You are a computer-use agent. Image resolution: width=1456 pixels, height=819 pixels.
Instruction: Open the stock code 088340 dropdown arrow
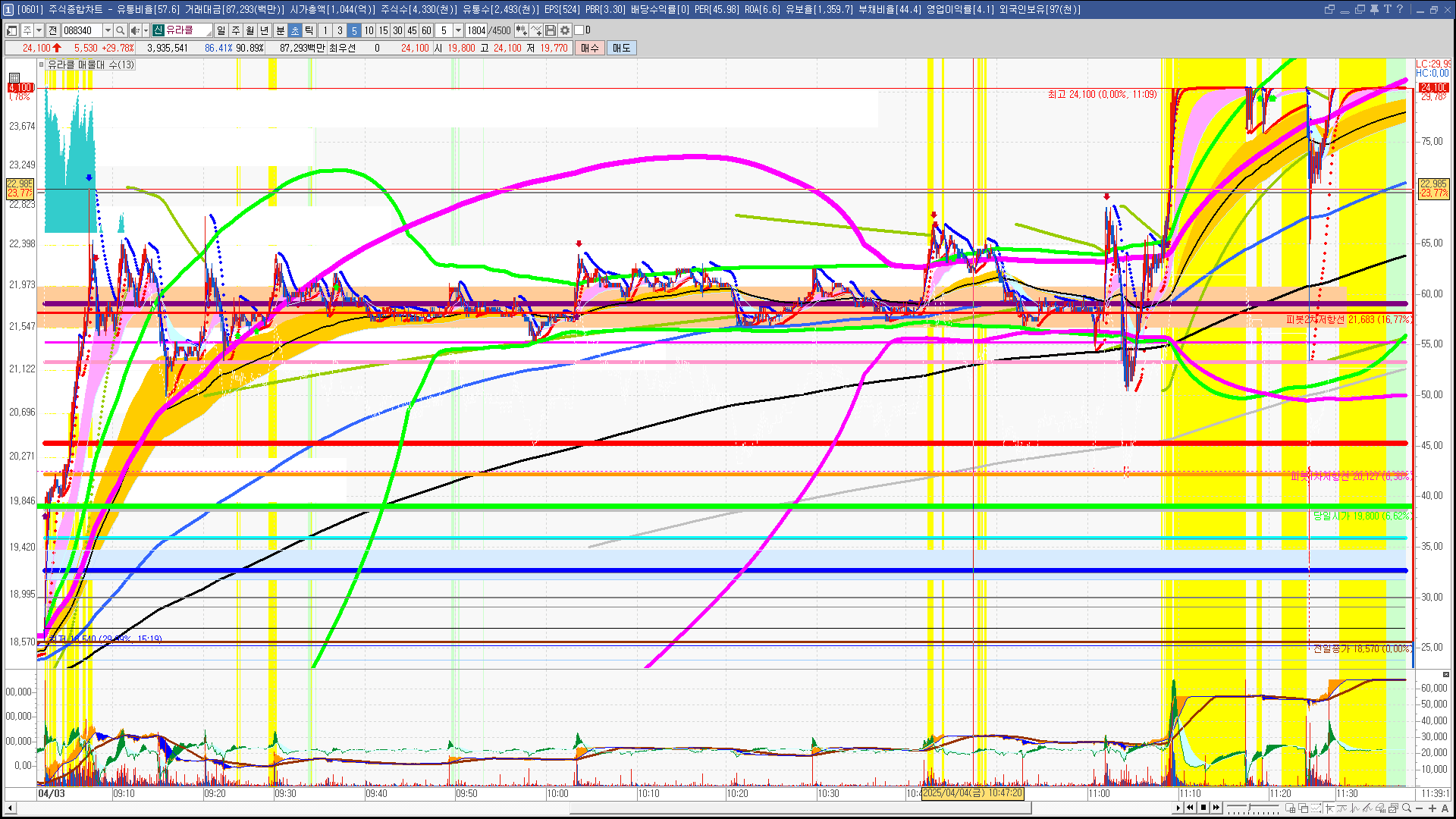coord(108,30)
